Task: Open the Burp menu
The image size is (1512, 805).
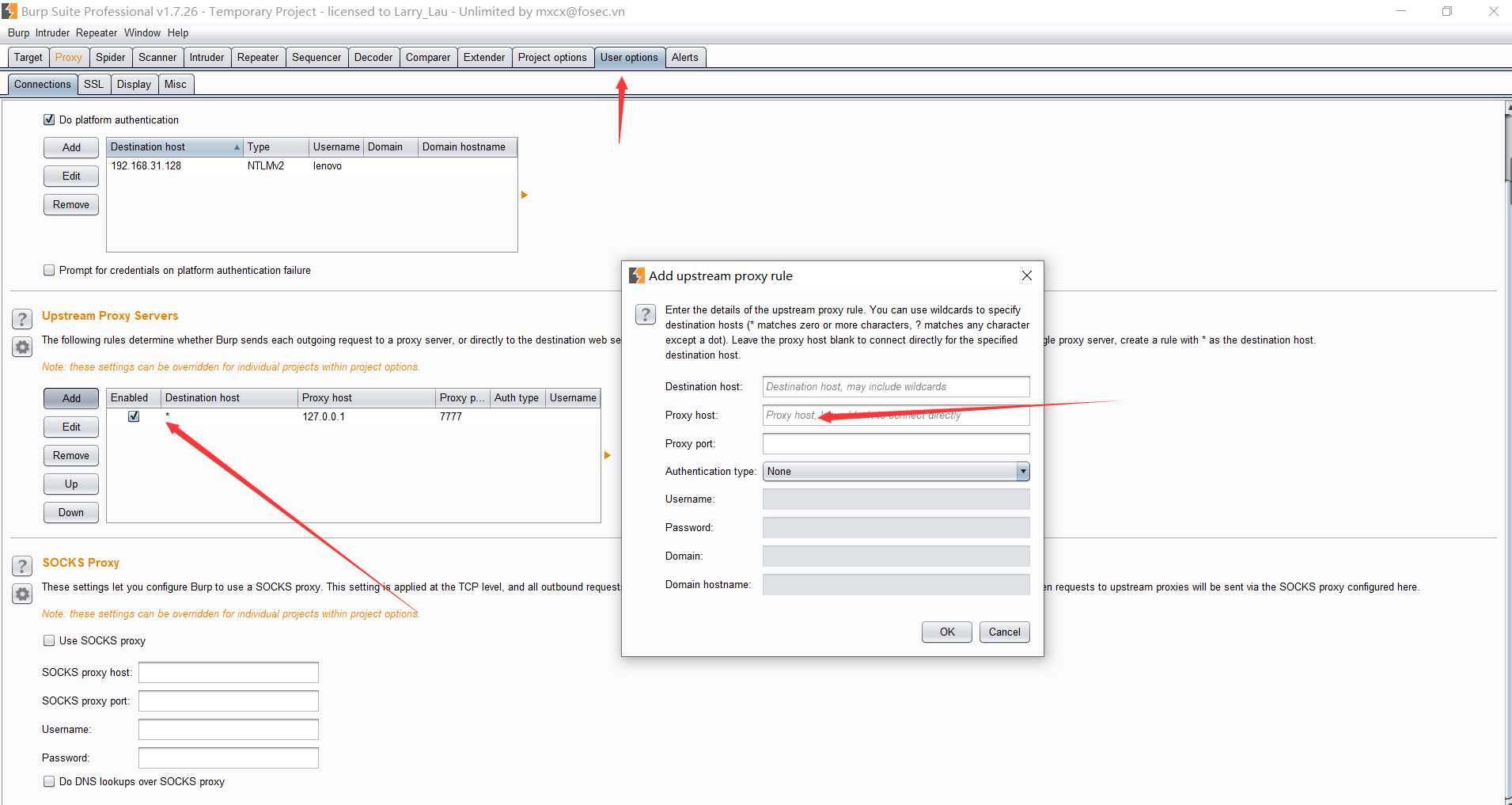Action: pos(18,32)
